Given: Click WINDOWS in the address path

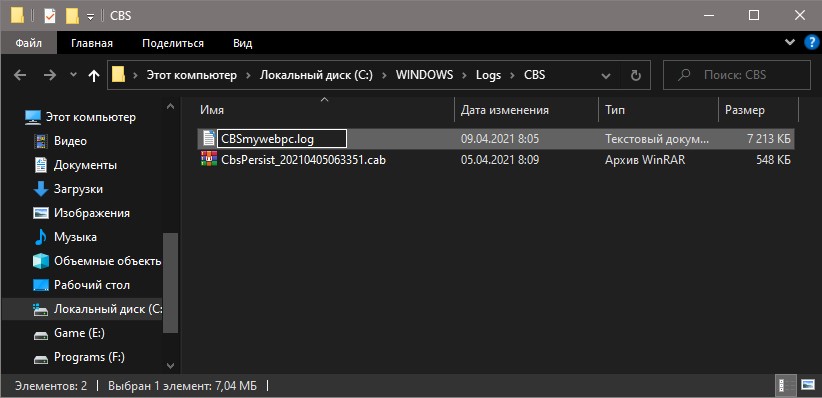Looking at the screenshot, I should click(424, 76).
